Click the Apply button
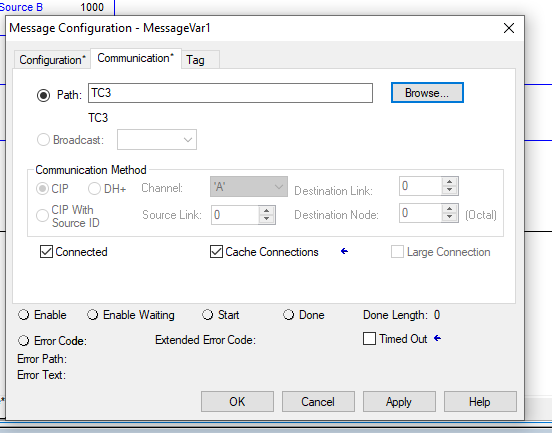Image resolution: width=552 pixels, height=433 pixels. [399, 401]
